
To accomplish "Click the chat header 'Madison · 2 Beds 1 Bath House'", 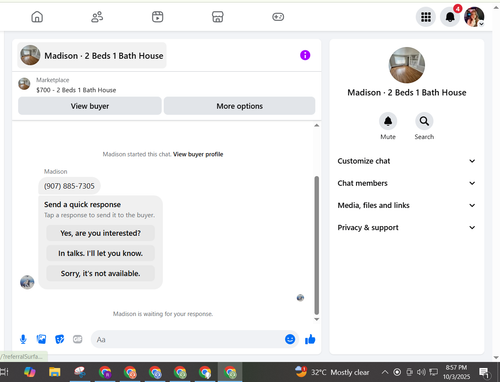I will pos(92,55).
